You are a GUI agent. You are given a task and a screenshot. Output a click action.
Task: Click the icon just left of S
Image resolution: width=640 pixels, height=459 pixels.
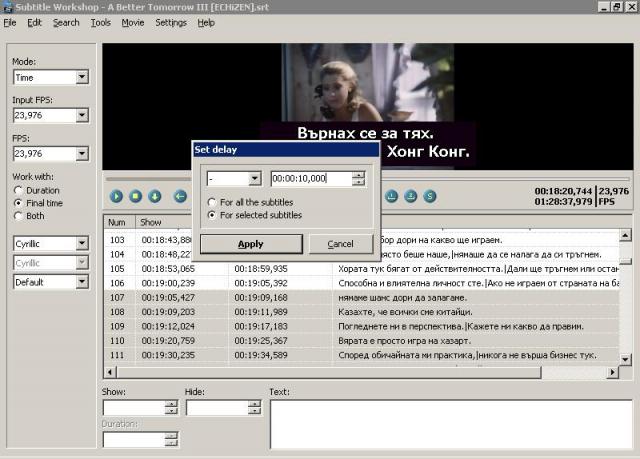[410, 197]
